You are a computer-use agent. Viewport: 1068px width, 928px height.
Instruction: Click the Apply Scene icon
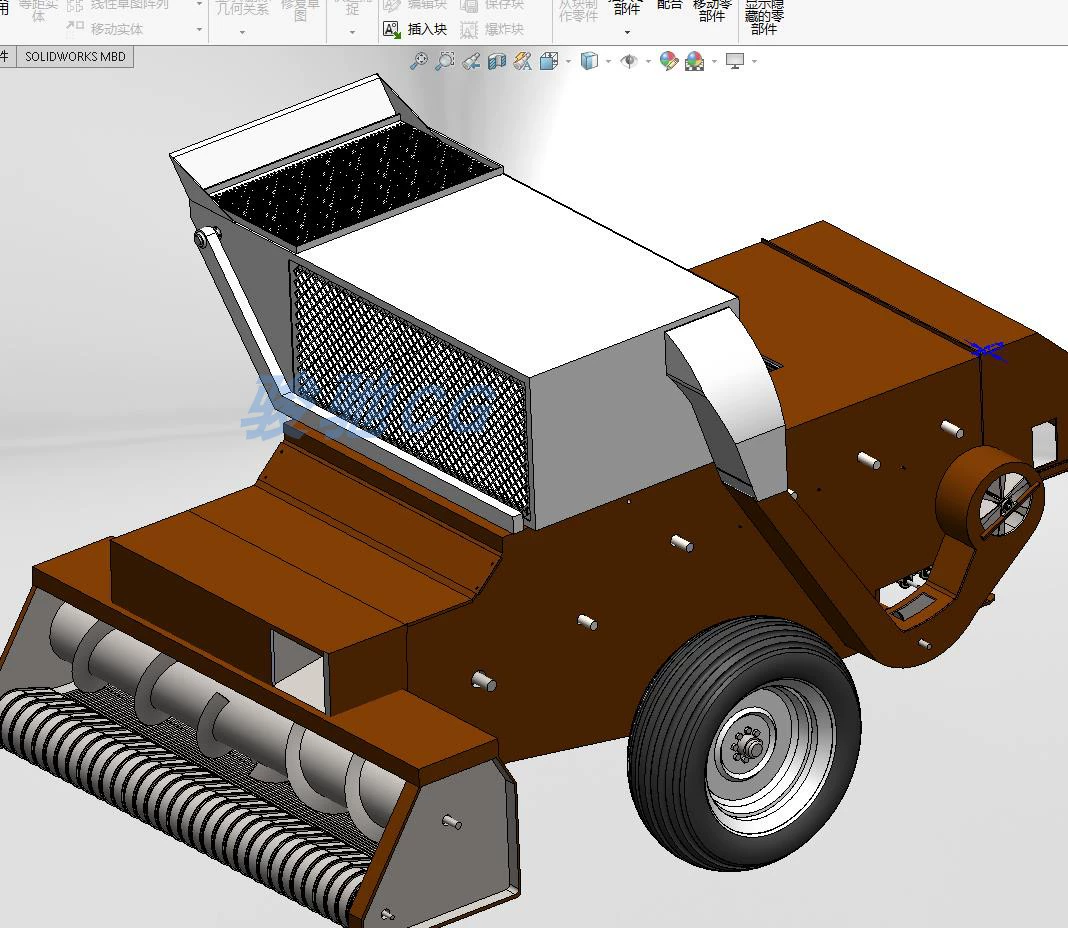tap(695, 61)
